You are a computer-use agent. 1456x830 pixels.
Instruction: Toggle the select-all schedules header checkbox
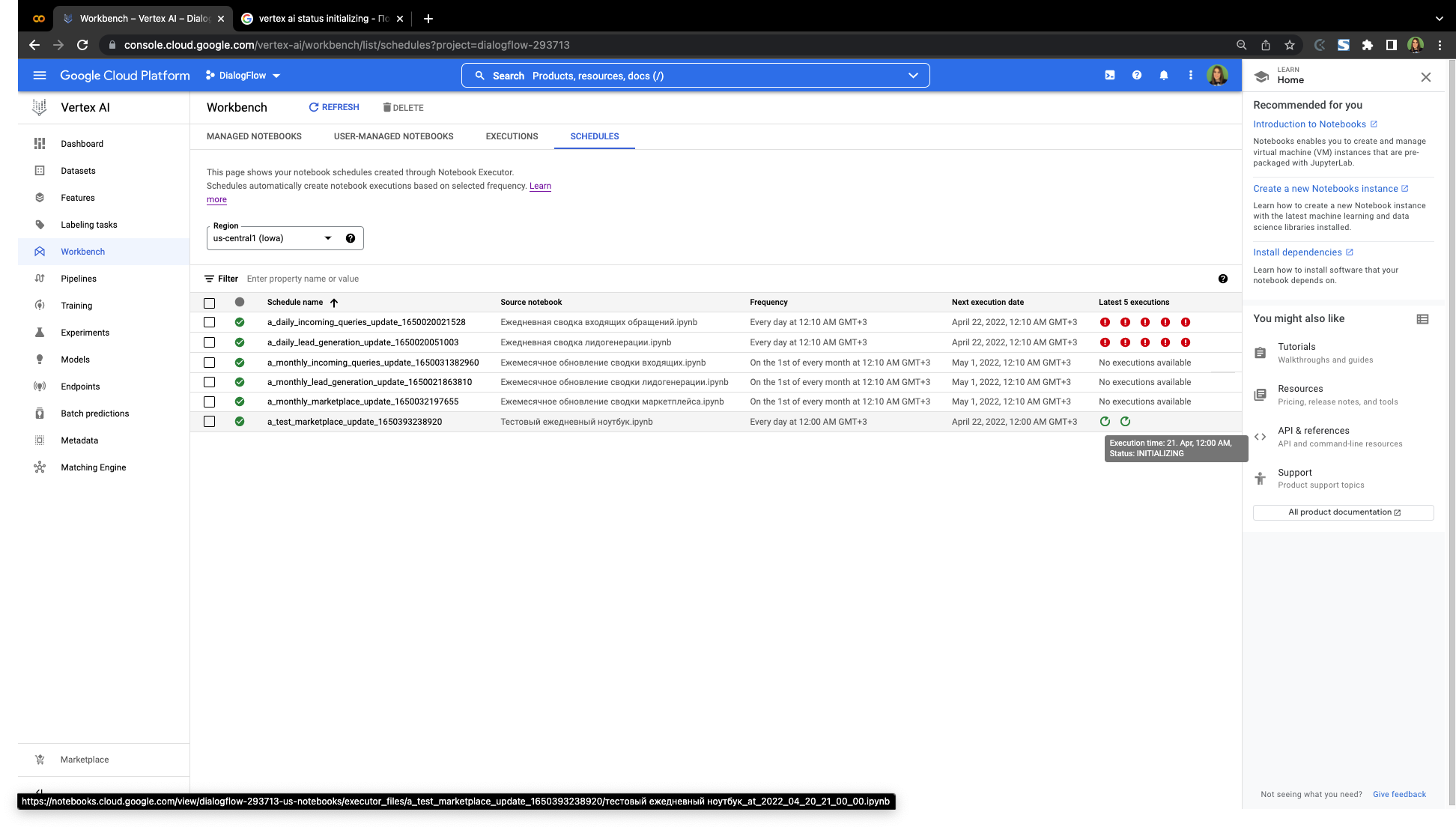[209, 303]
